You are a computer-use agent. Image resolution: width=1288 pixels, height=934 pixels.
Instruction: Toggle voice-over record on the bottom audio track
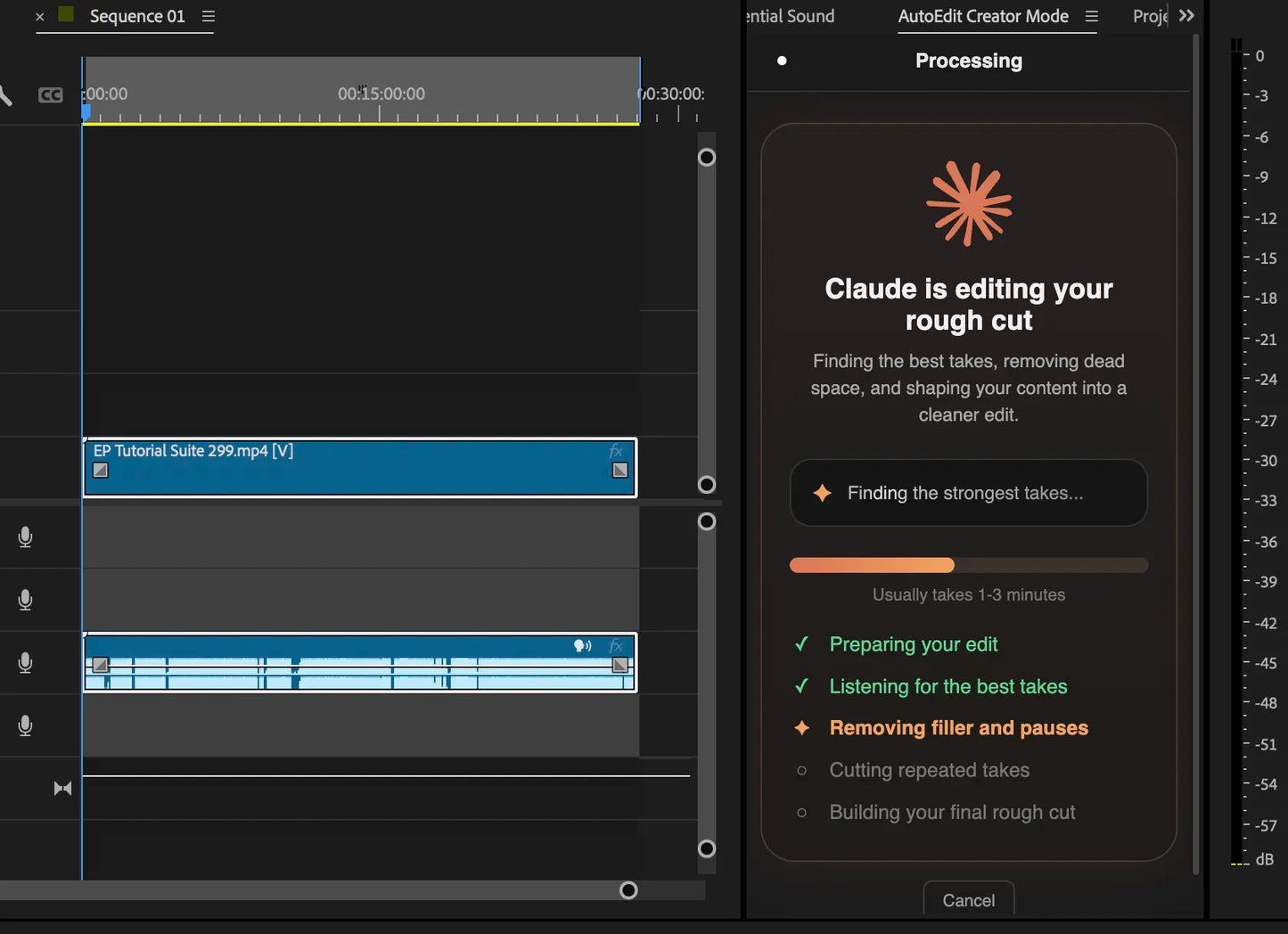[x=25, y=725]
